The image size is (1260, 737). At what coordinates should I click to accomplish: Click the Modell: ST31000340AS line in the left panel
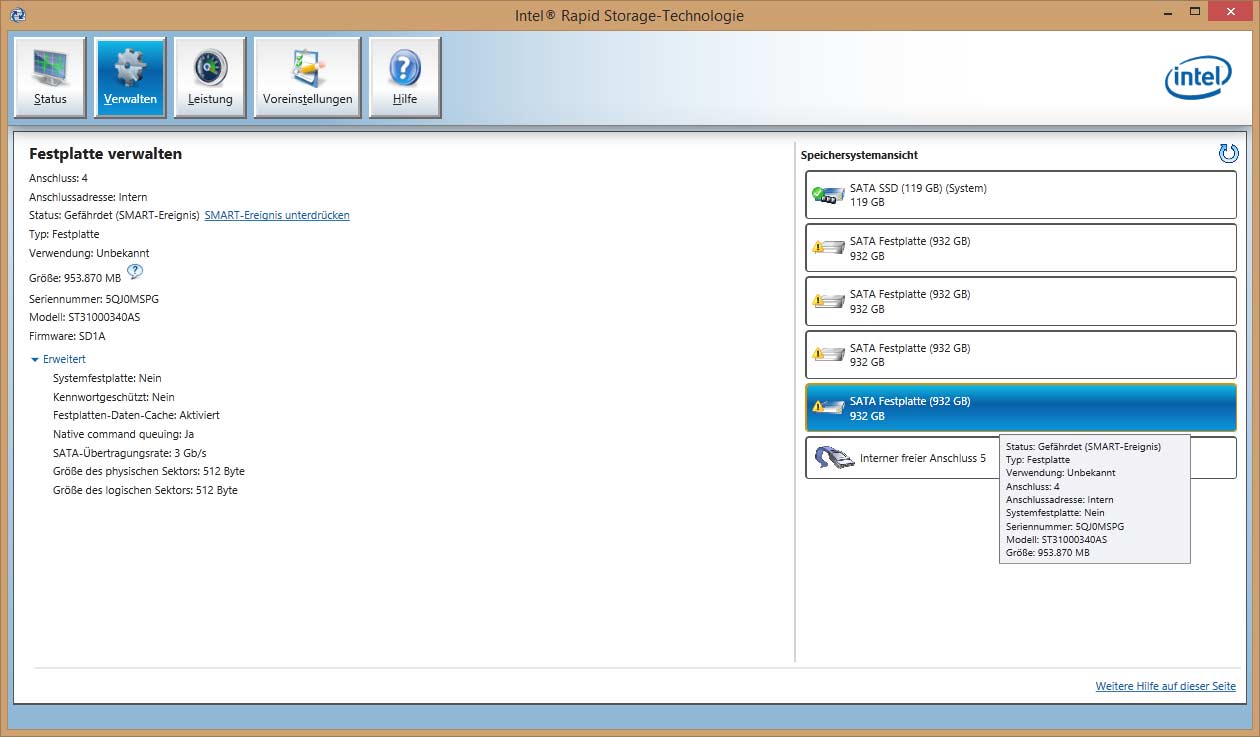tap(85, 317)
